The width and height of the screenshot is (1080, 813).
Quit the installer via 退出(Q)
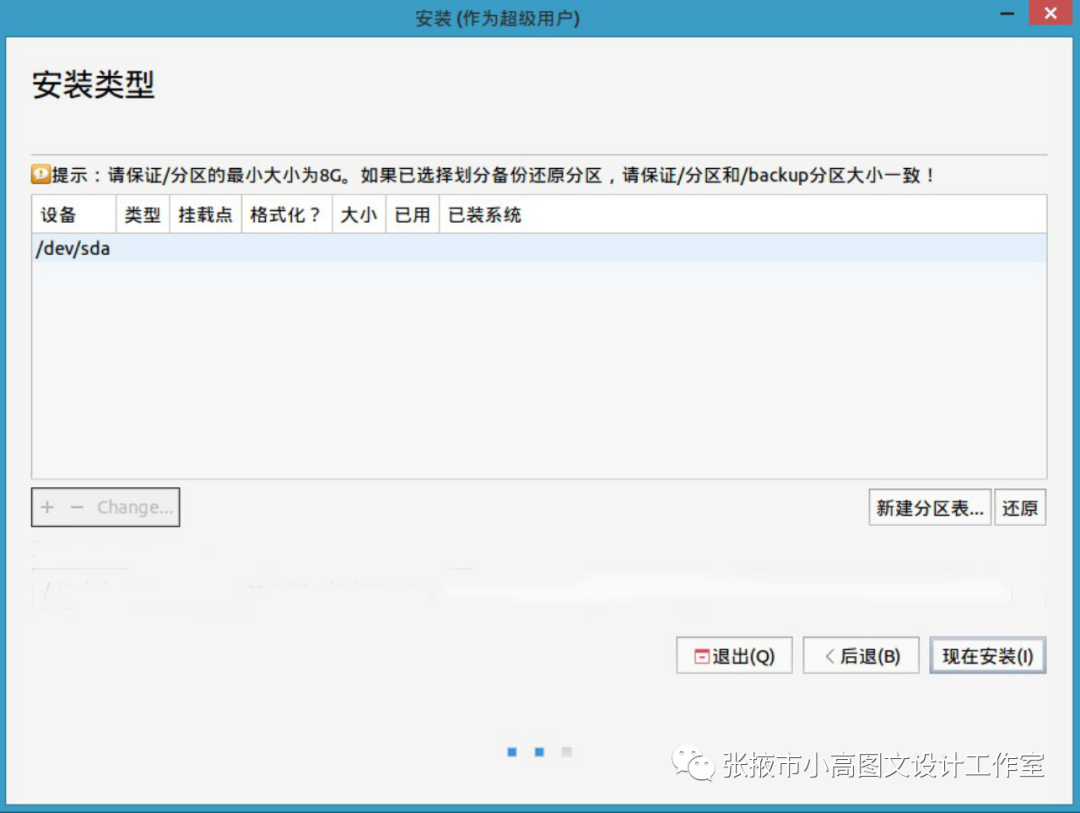(734, 656)
